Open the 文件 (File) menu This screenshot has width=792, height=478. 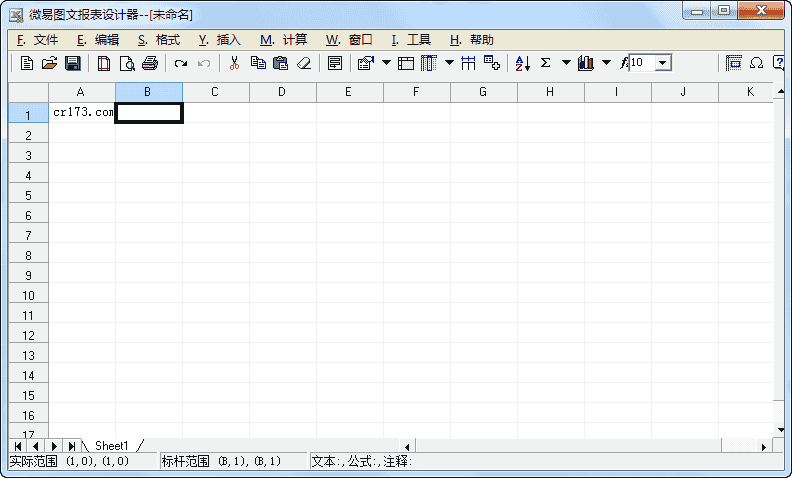pyautogui.click(x=38, y=40)
